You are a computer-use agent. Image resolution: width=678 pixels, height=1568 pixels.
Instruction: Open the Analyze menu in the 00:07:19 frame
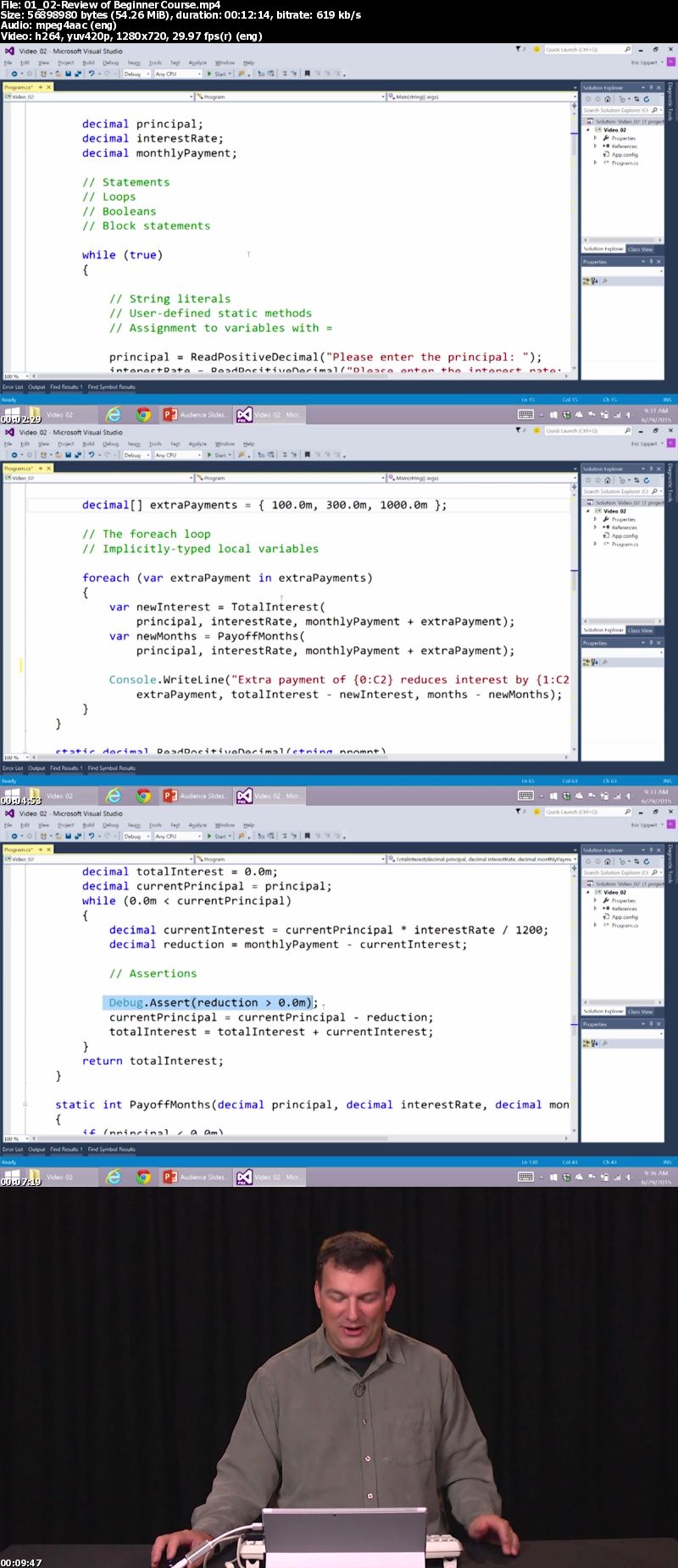coord(197,825)
